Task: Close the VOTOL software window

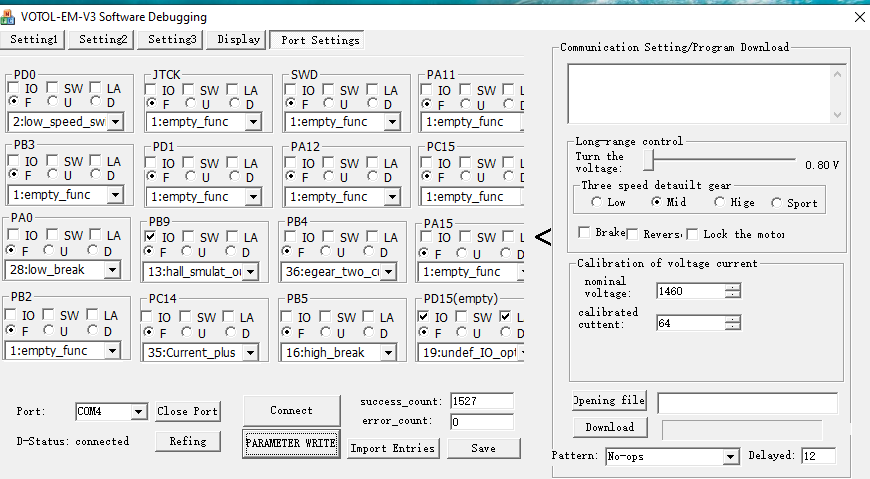Action: [x=858, y=17]
